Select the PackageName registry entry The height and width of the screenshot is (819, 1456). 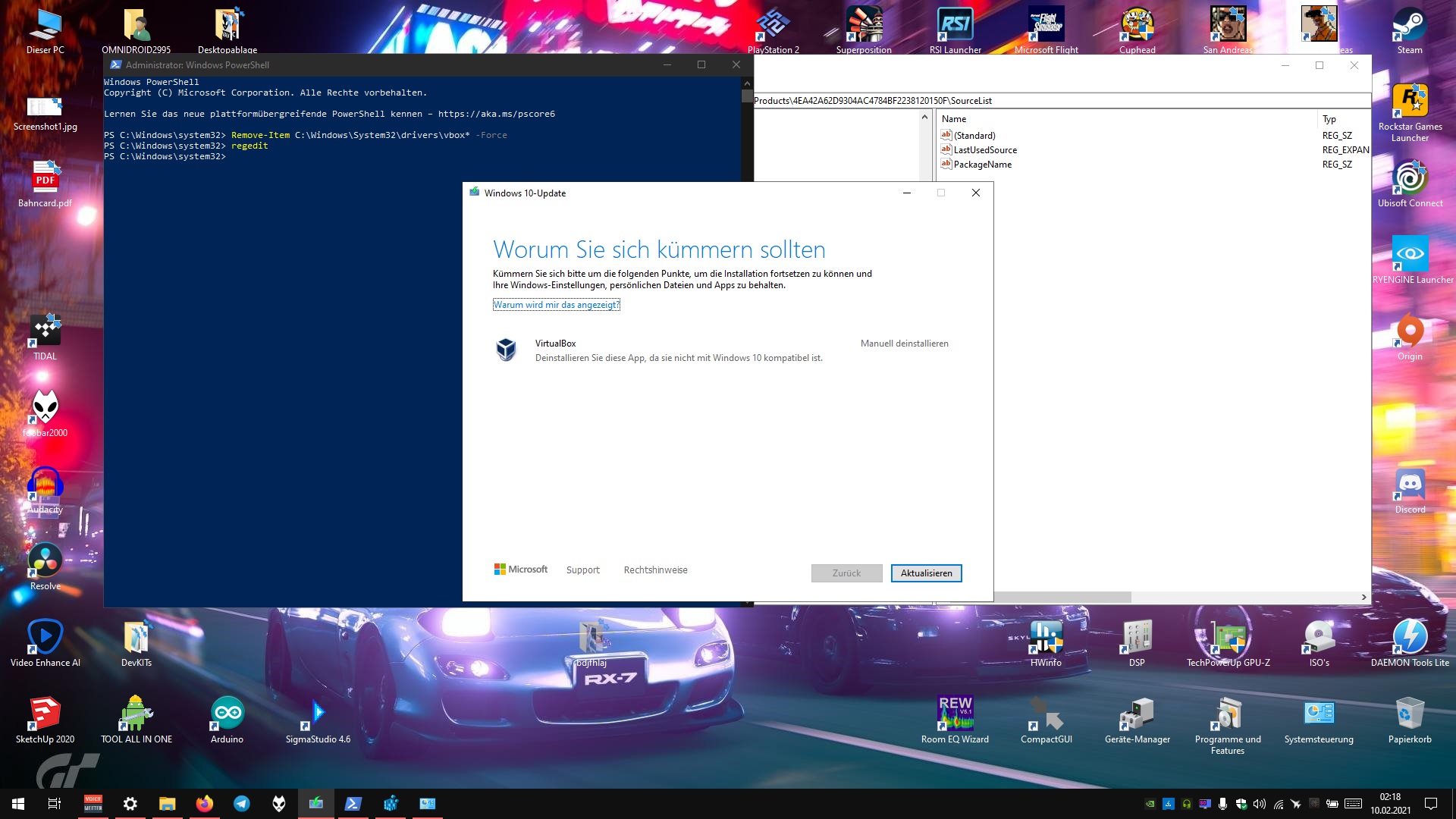tap(983, 163)
